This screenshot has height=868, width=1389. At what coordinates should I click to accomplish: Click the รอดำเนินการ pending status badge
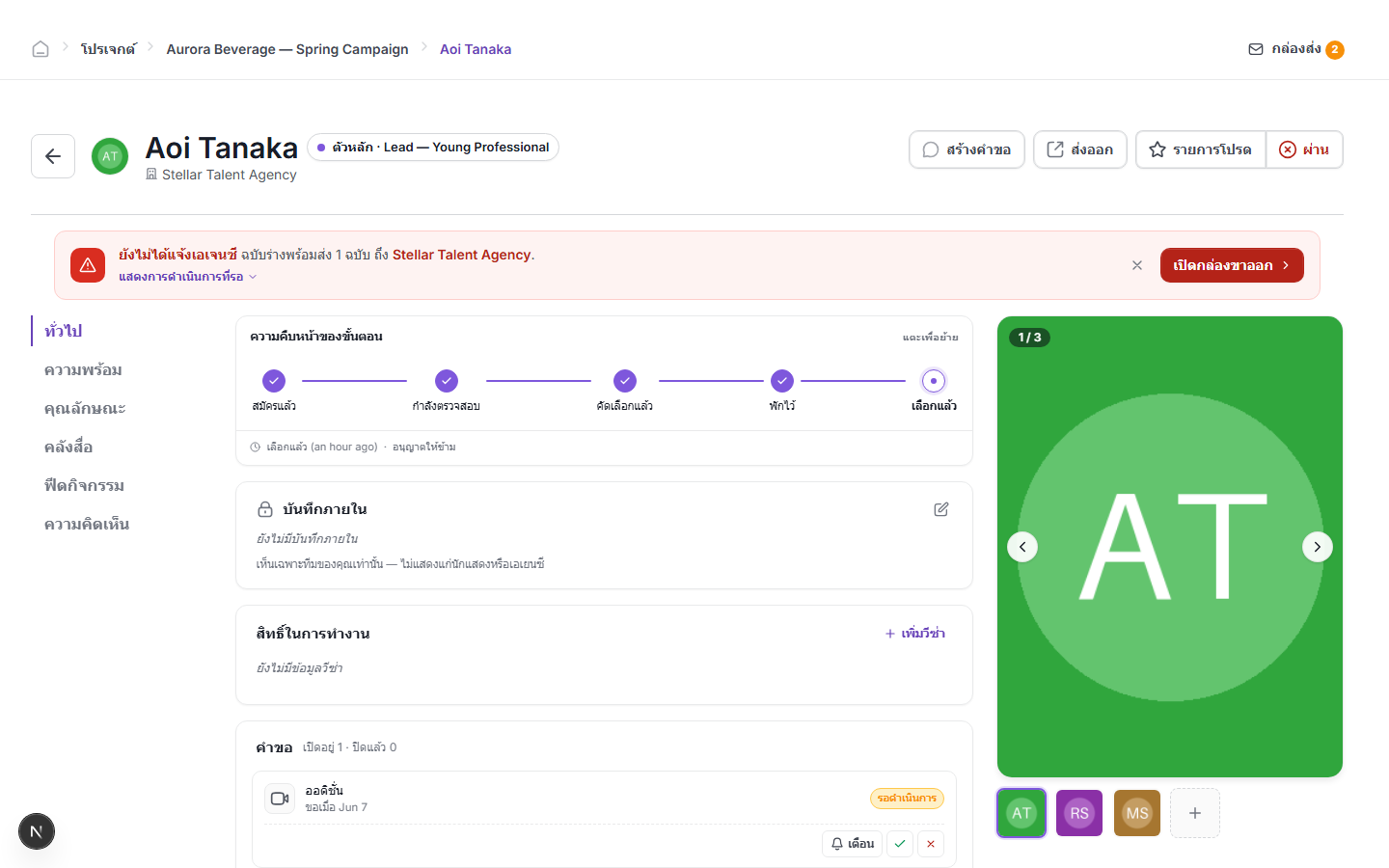tap(907, 799)
